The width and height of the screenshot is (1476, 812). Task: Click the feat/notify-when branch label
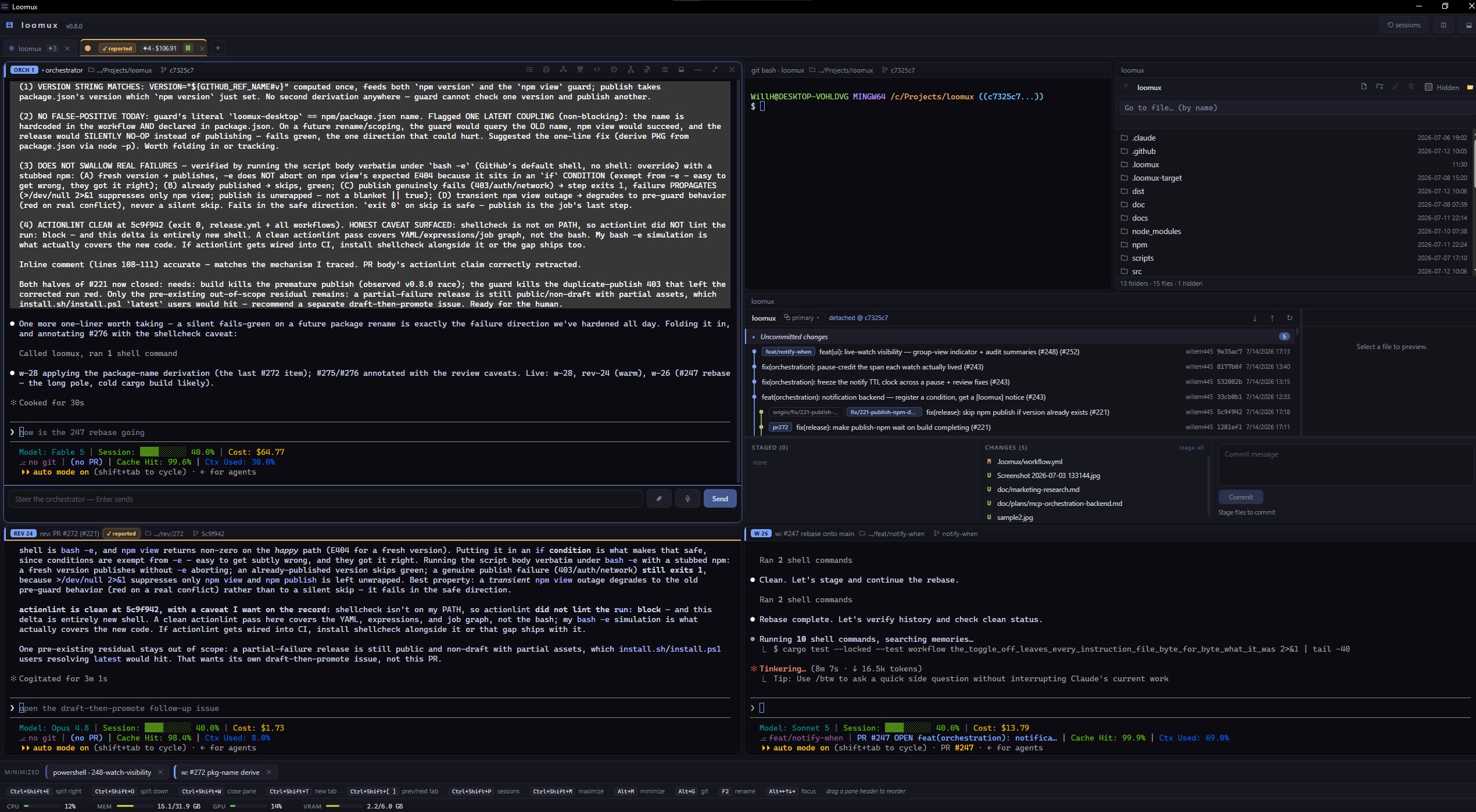[788, 352]
